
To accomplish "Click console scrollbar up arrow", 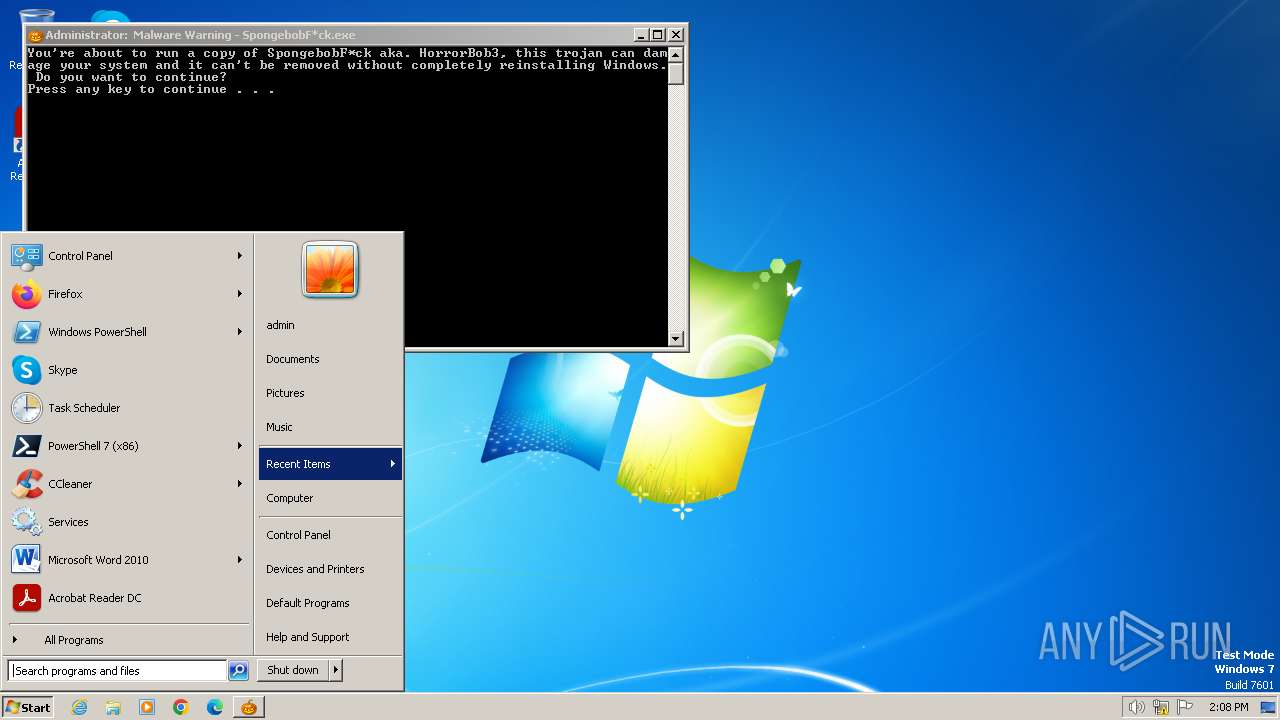I will tap(676, 54).
